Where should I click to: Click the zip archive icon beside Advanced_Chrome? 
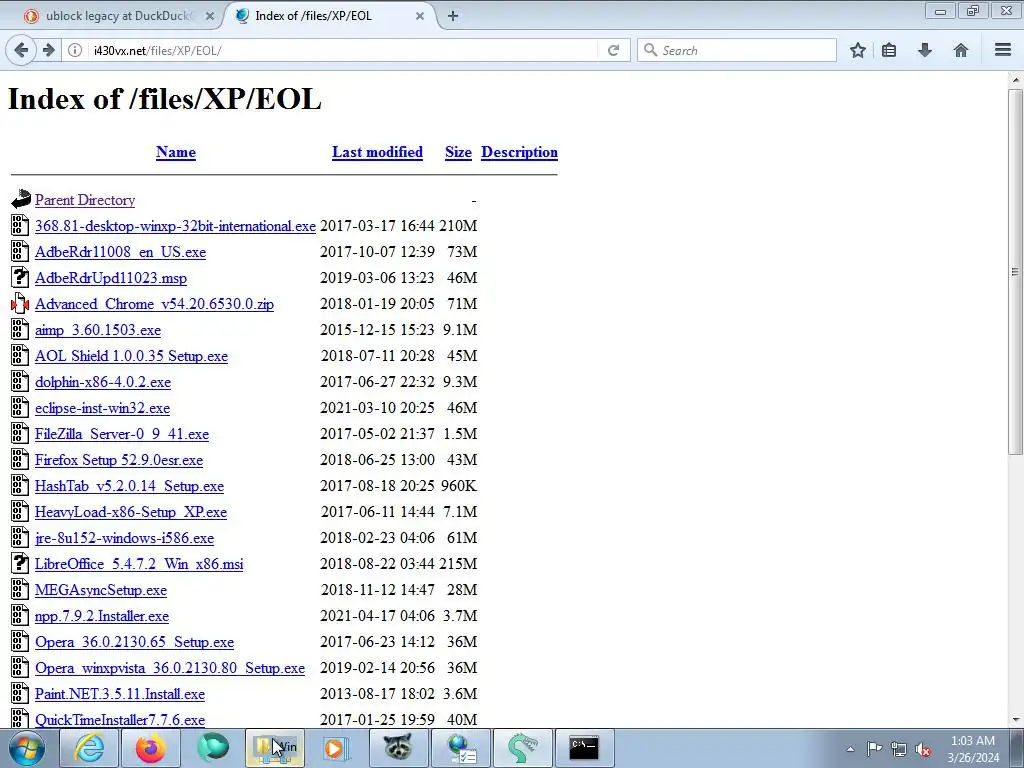click(x=20, y=304)
